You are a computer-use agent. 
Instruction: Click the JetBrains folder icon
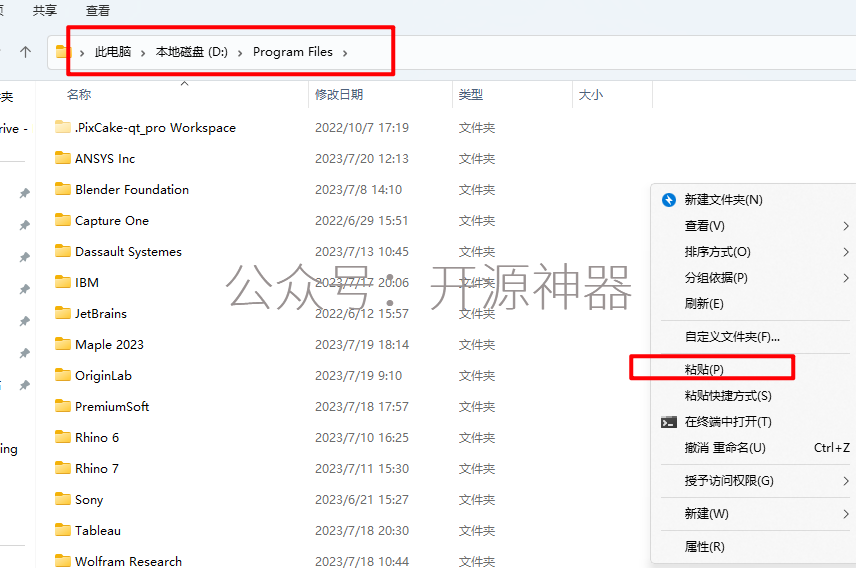point(63,313)
